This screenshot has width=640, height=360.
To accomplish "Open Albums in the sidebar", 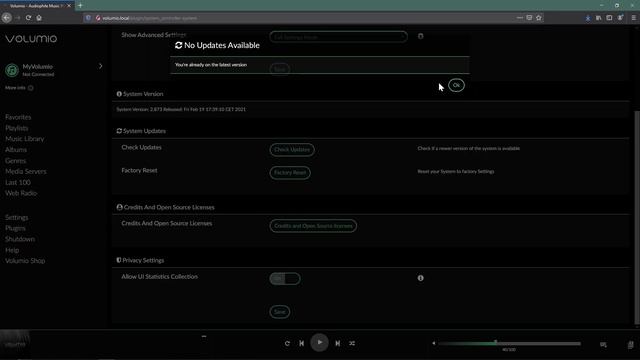I will point(16,150).
